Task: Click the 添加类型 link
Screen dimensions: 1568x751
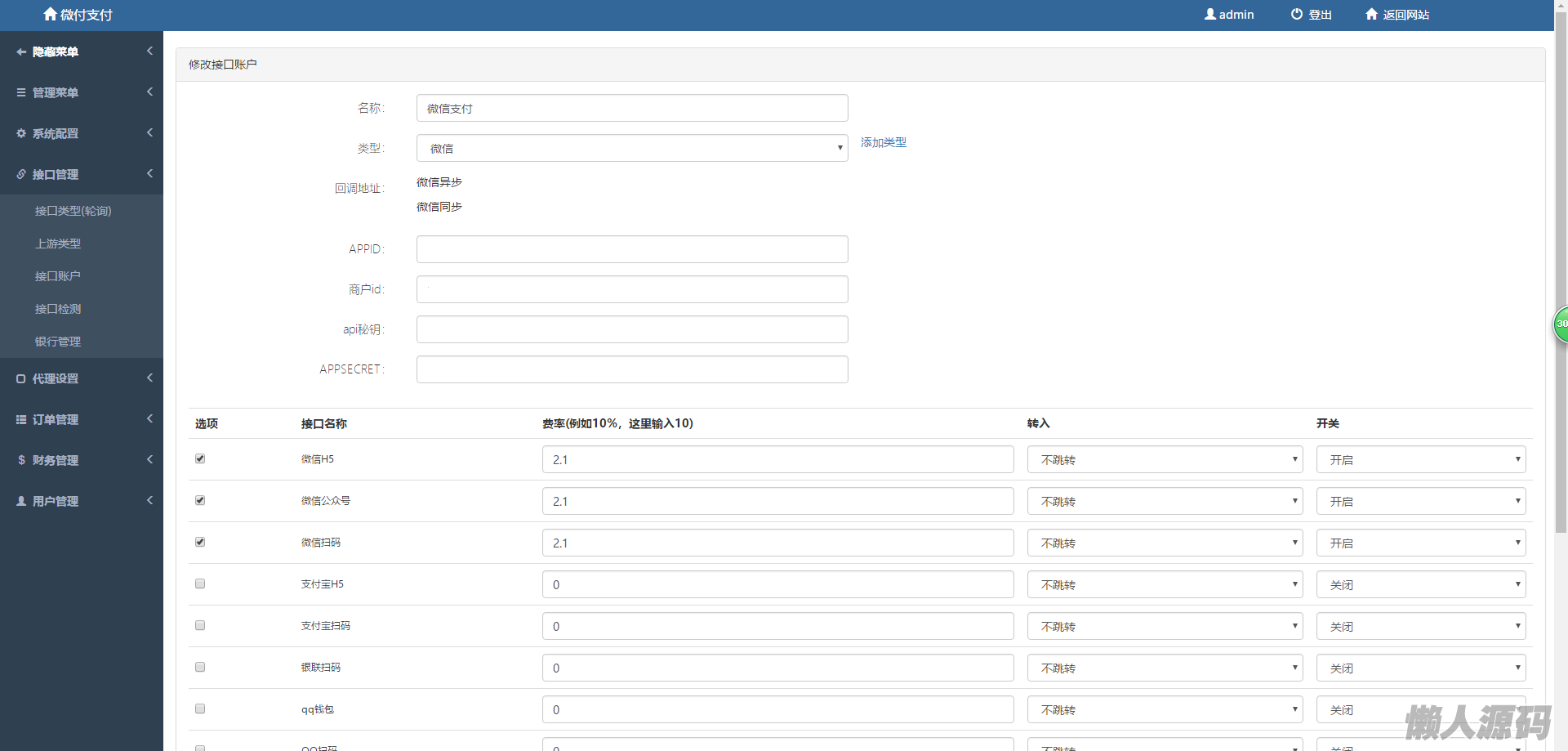Action: click(x=883, y=142)
